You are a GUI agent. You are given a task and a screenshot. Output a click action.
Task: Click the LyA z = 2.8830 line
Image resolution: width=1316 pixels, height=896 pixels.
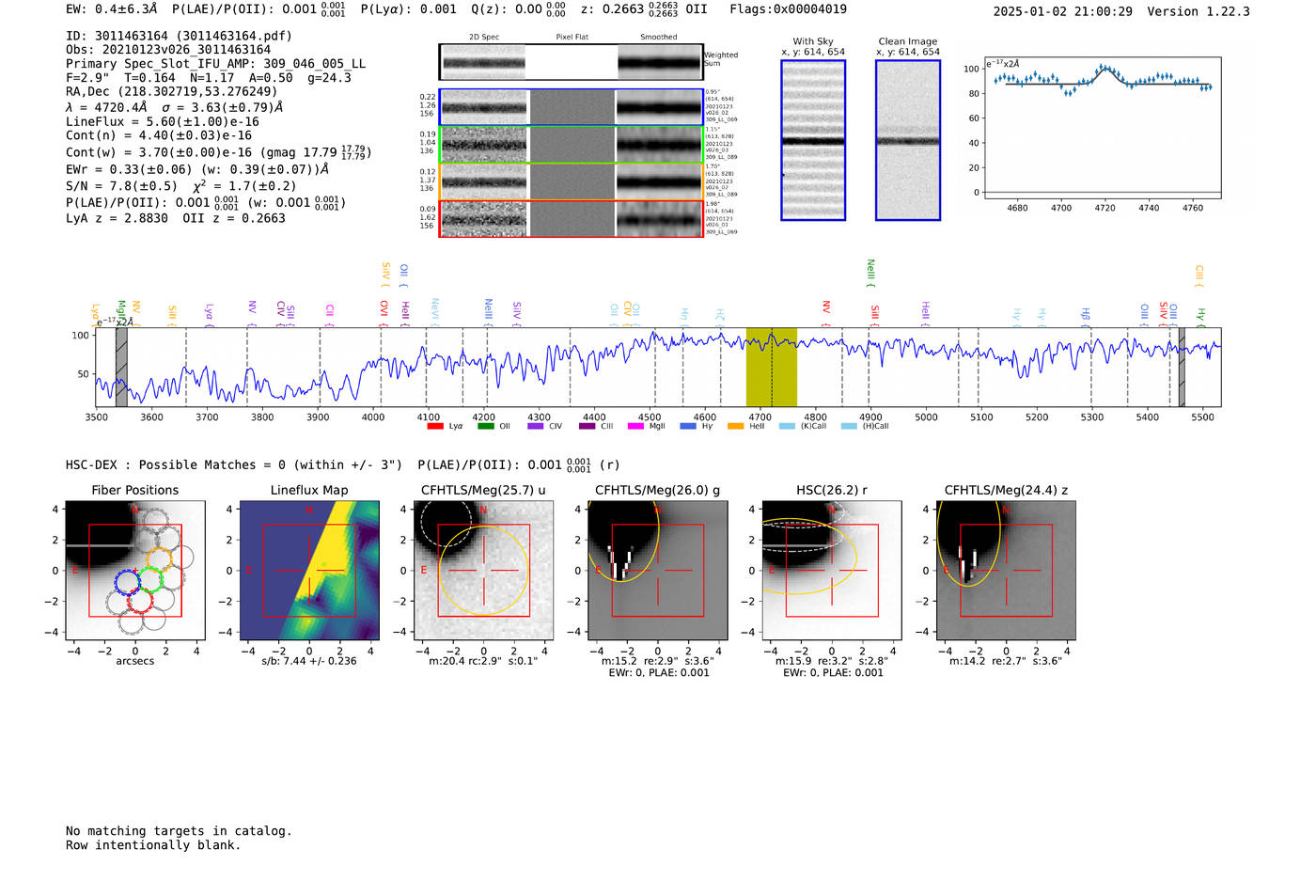[x=117, y=218]
